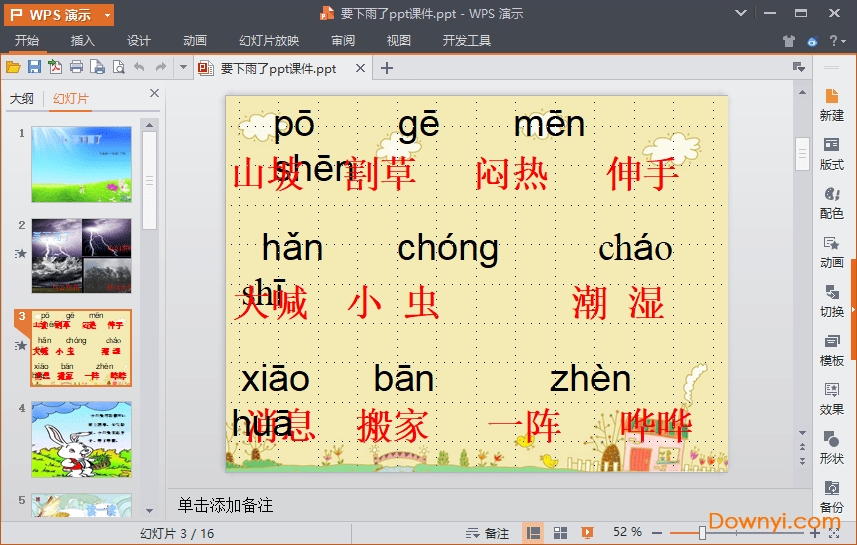Switch to slide sorter view
The height and width of the screenshot is (545, 857).
click(561, 533)
